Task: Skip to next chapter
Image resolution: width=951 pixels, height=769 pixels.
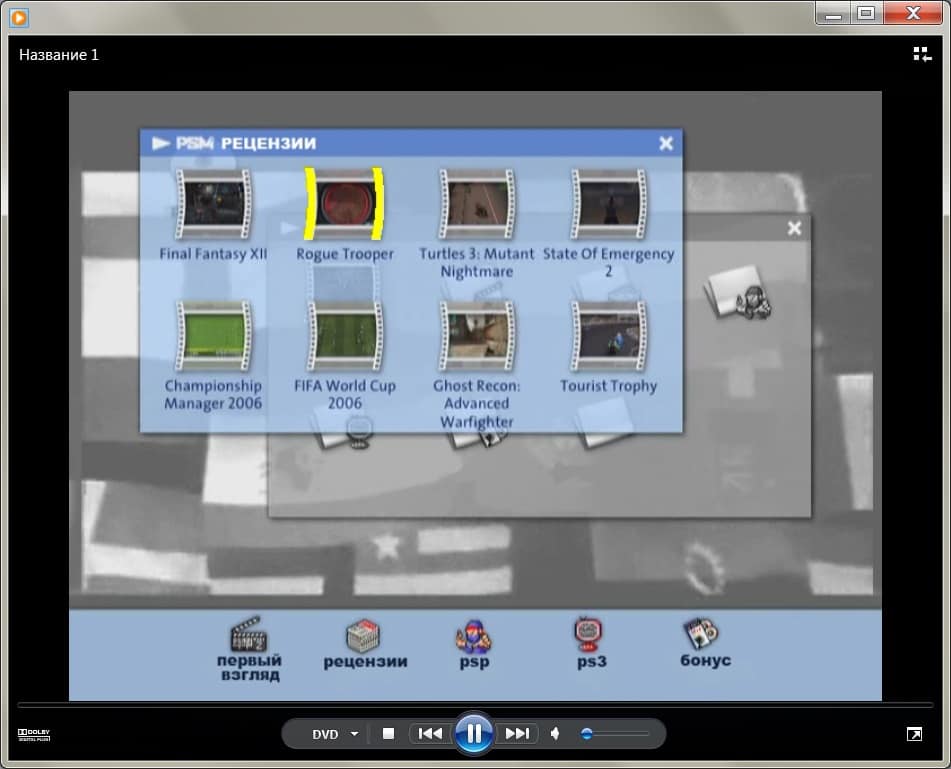Action: tap(517, 734)
